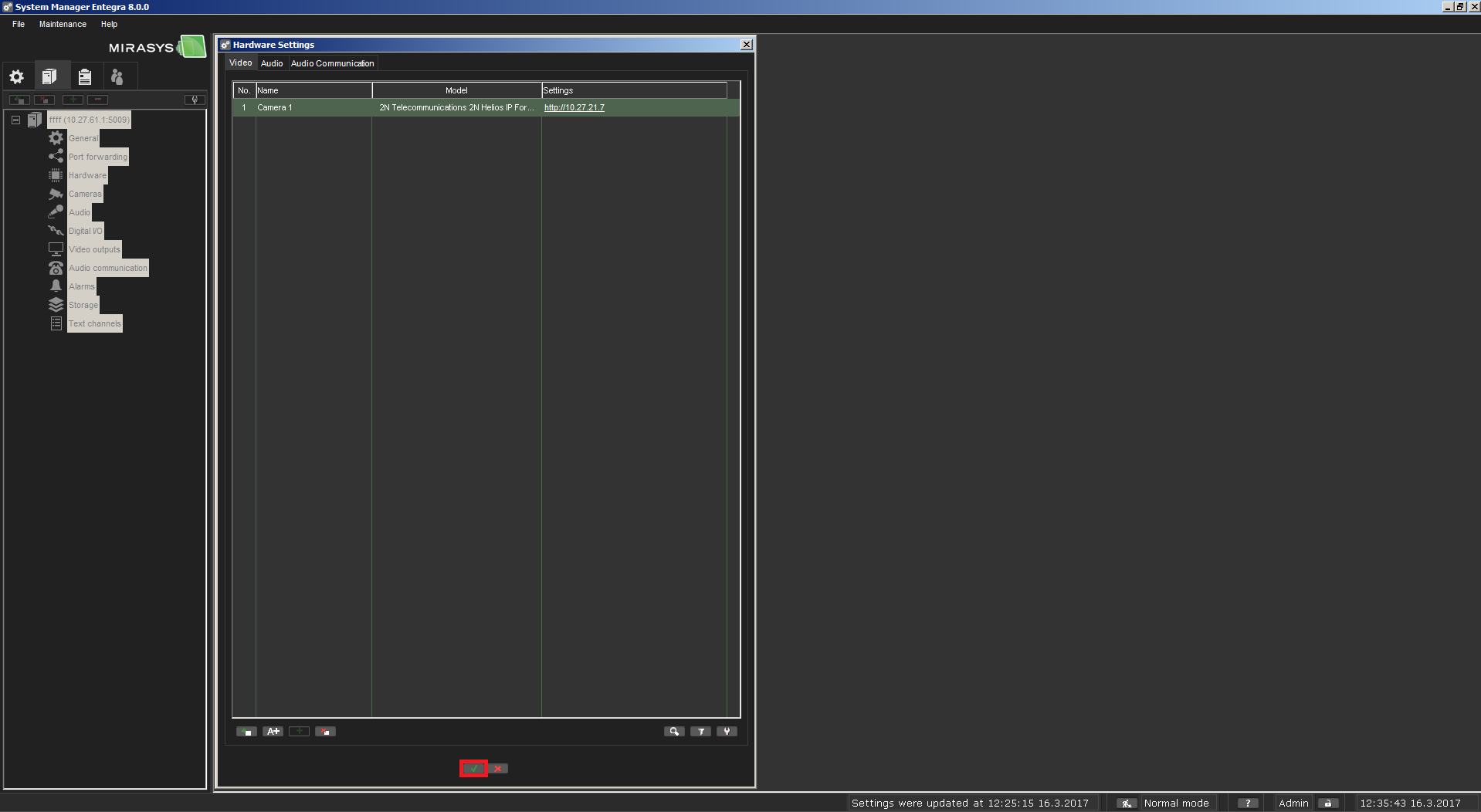
Task: Sort the table by Model column header
Action: [x=456, y=90]
